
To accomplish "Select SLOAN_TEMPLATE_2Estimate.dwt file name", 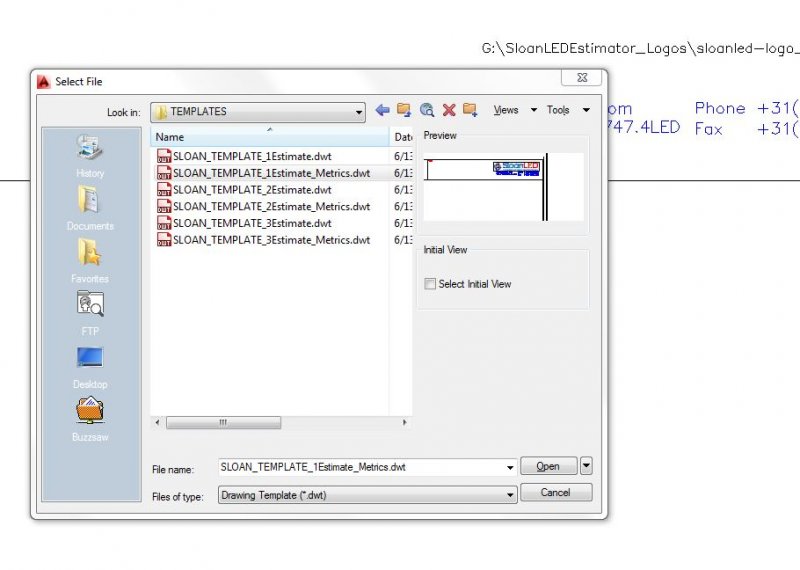I will (x=252, y=190).
